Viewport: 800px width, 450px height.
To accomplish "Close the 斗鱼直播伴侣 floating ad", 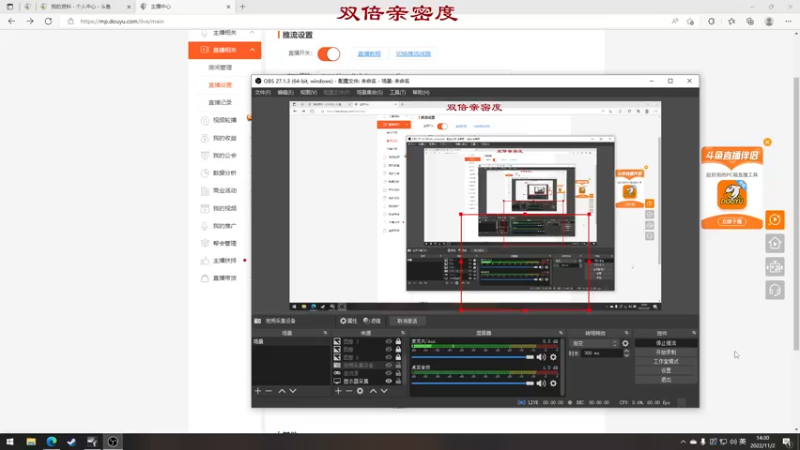I will click(x=767, y=142).
